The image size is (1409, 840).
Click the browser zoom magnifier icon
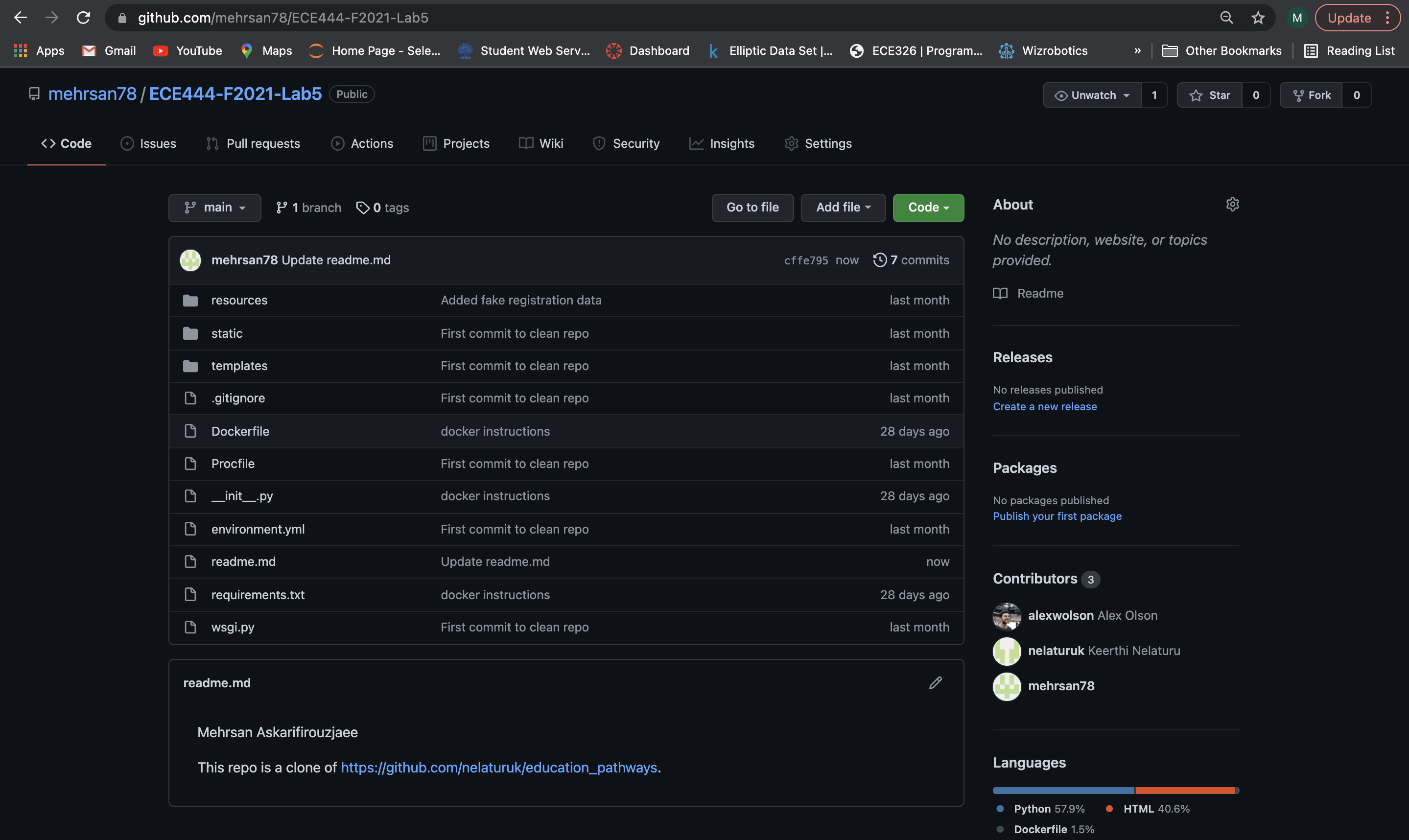click(1226, 18)
